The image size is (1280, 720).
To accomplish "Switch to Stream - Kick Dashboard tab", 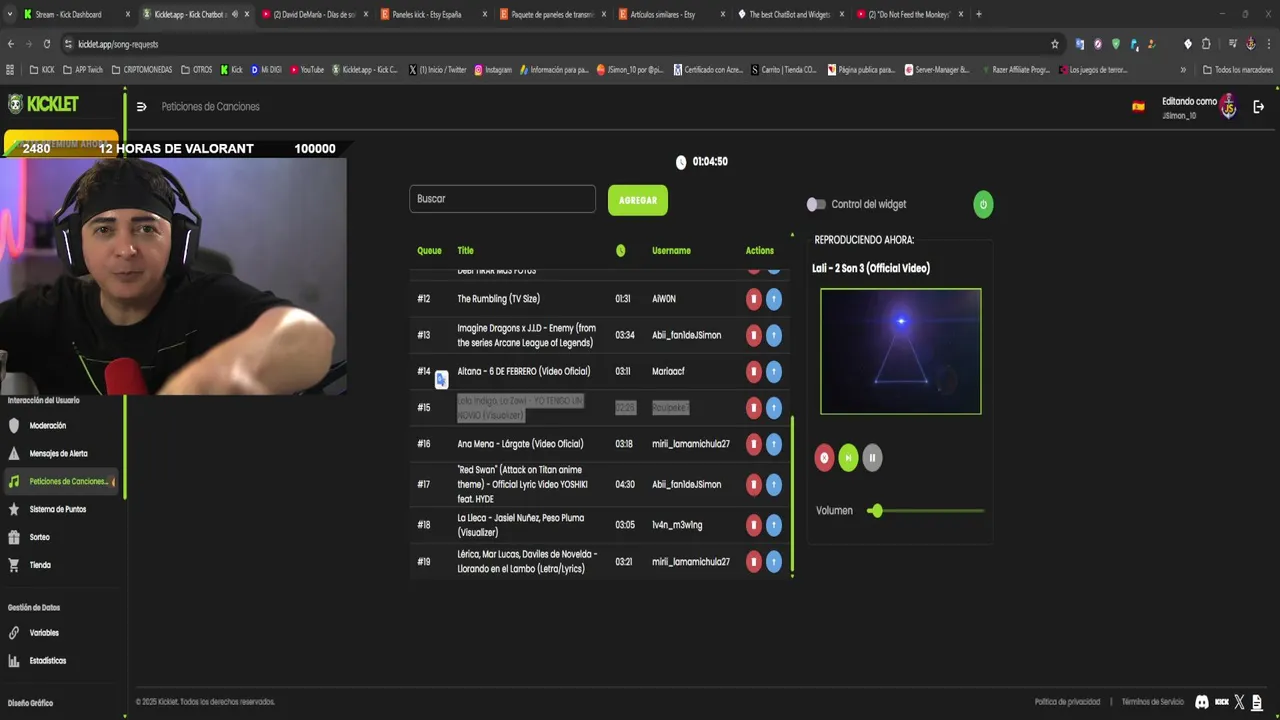I will [76, 14].
